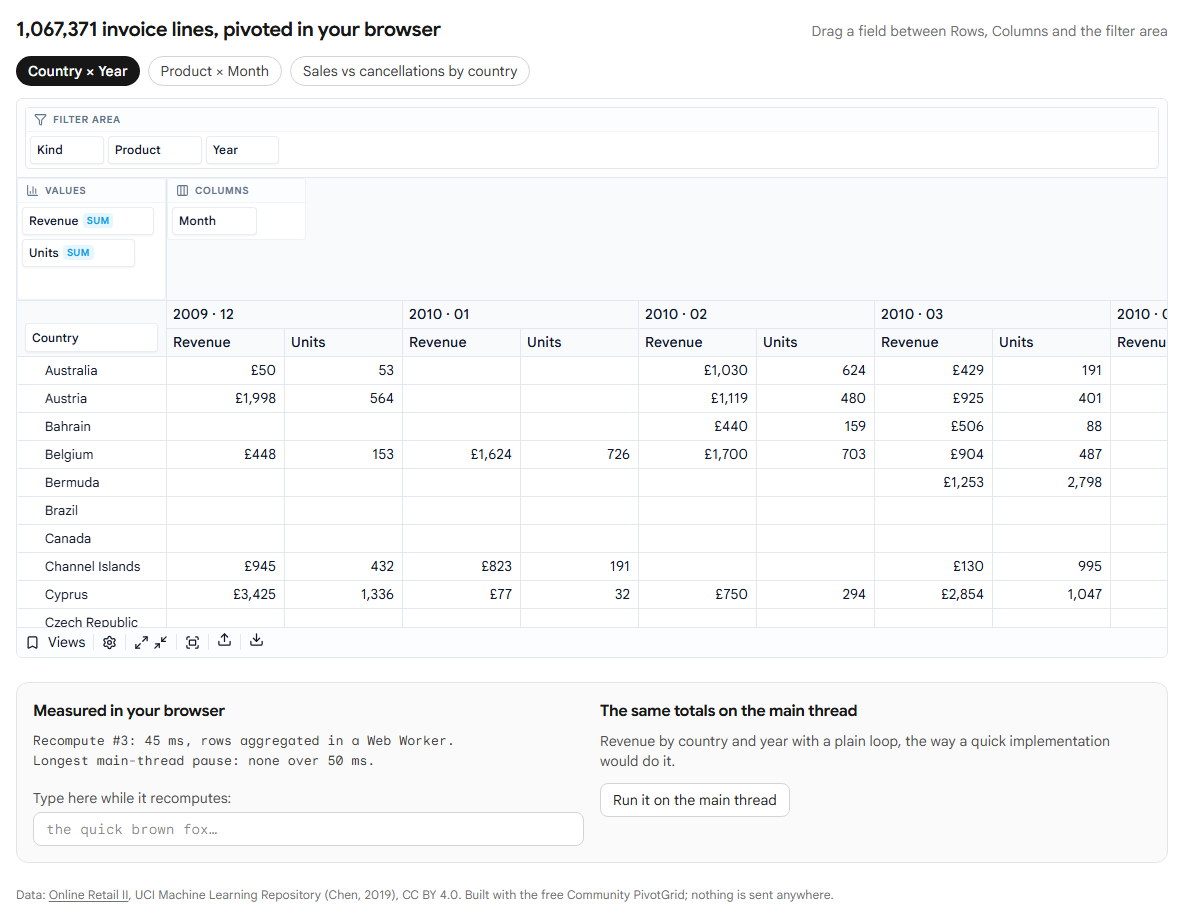Click the £1,998 revenue cell

tap(225, 399)
